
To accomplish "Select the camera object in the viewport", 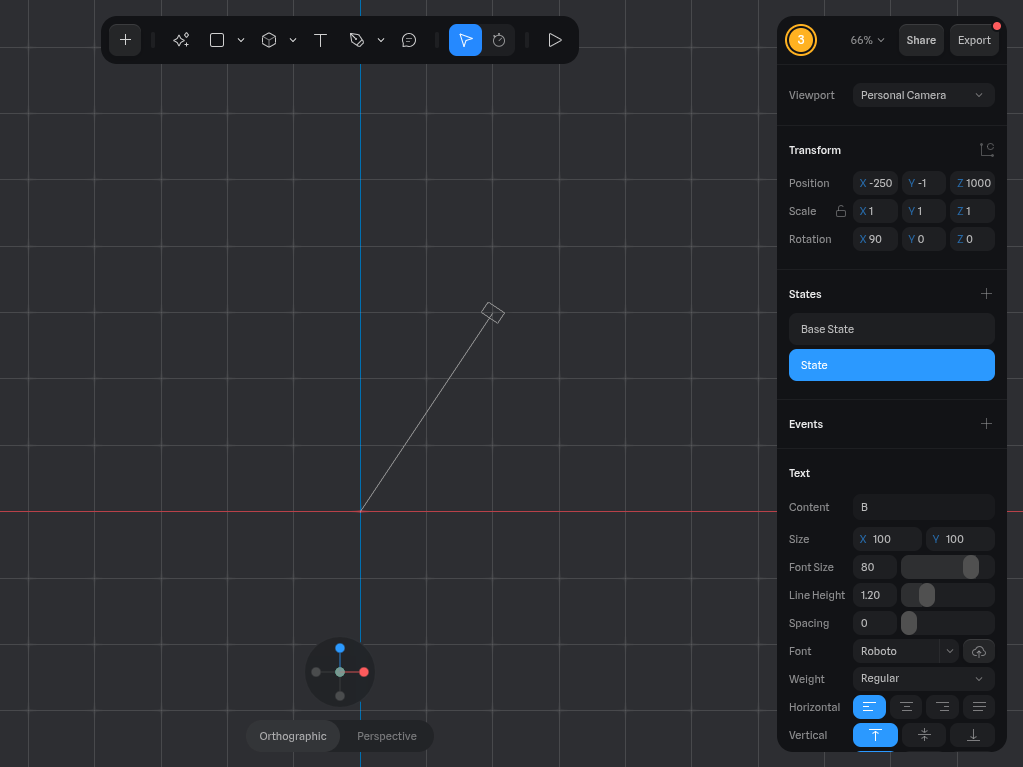I will click(x=493, y=312).
